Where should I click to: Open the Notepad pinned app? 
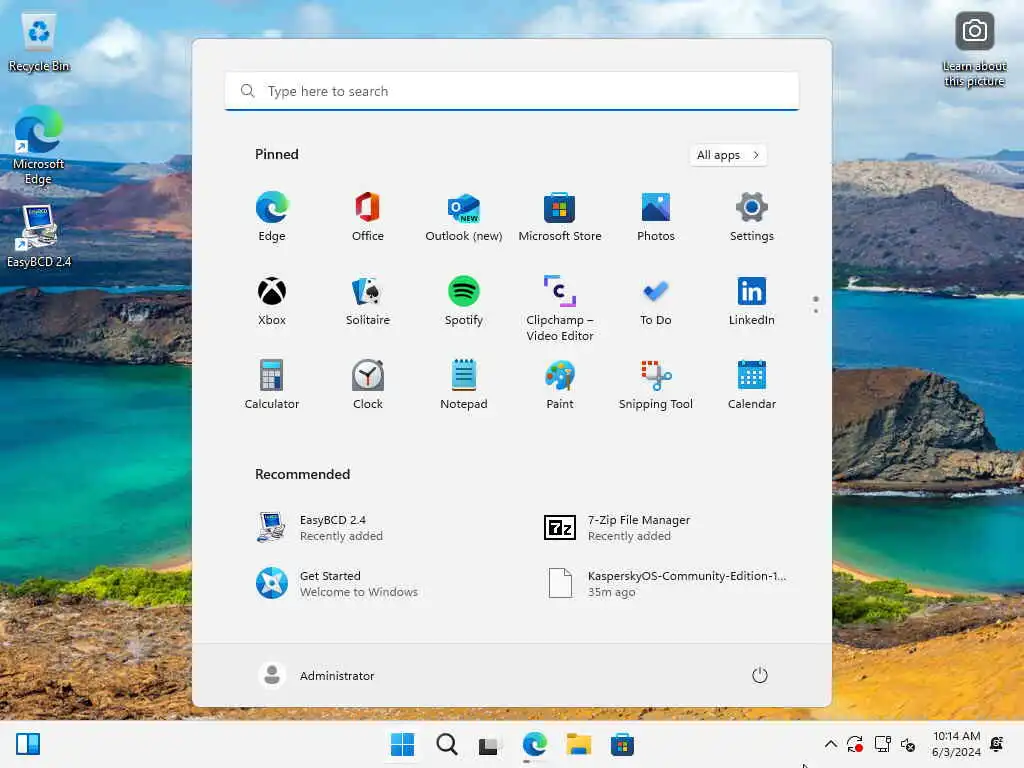(x=464, y=385)
